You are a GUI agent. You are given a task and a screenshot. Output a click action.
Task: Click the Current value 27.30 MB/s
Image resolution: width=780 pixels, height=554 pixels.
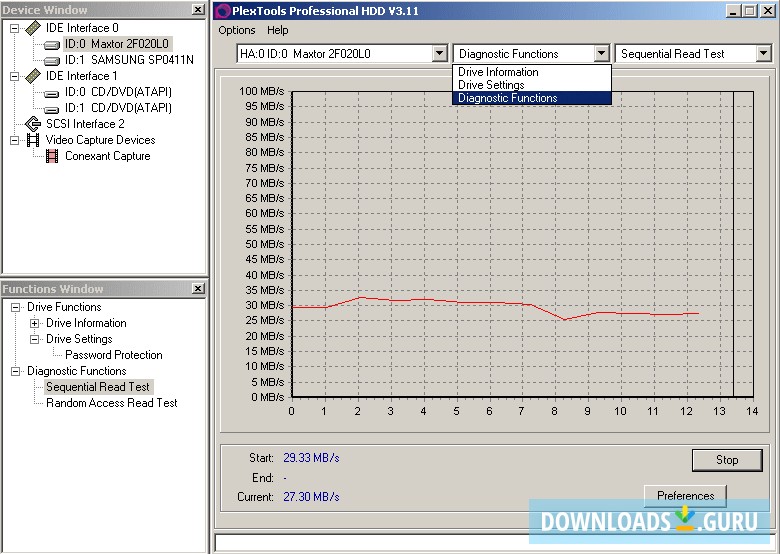point(311,497)
